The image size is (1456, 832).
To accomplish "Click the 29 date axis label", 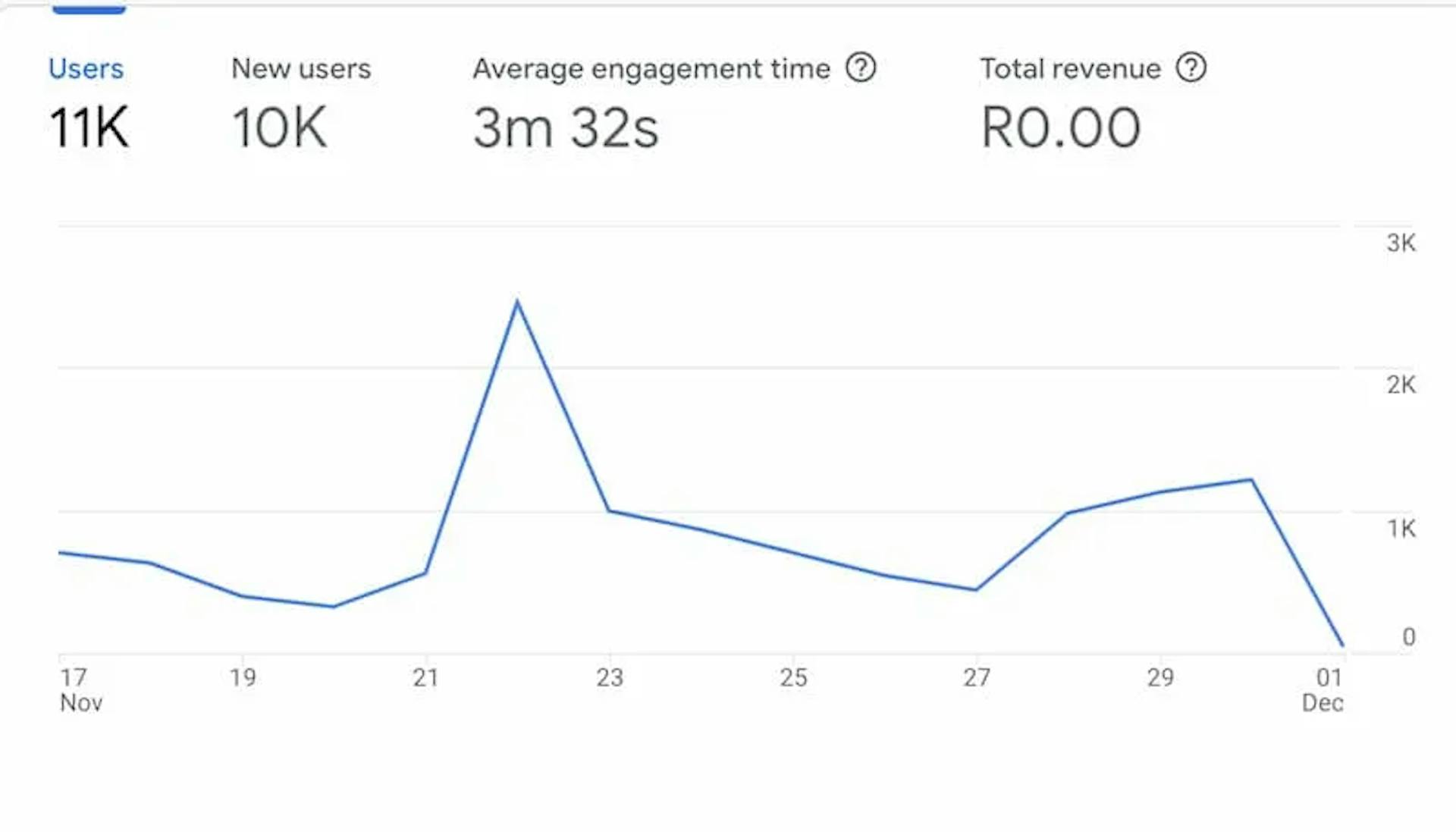I will click(x=1160, y=677).
